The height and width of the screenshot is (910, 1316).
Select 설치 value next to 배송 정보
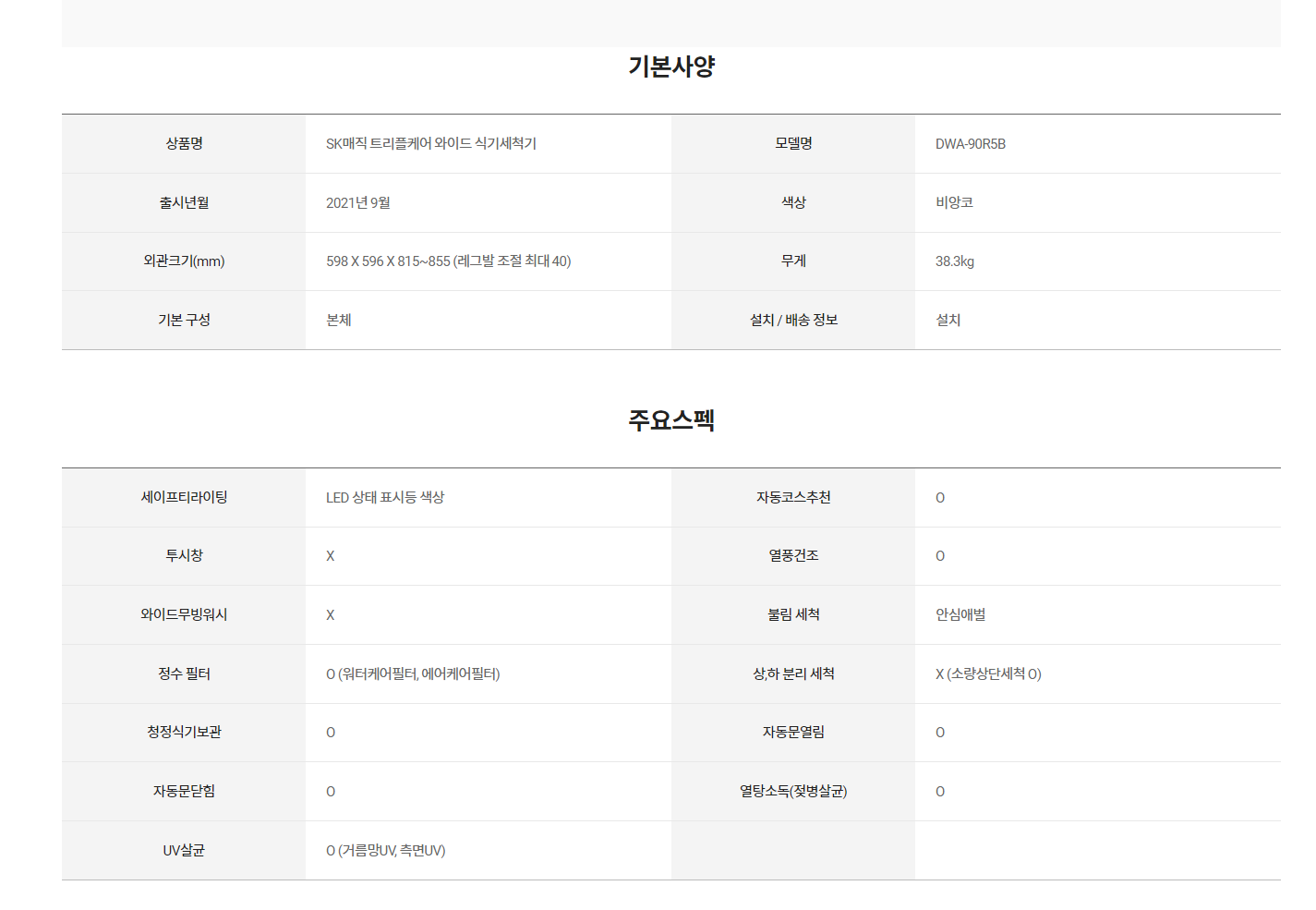pos(948,320)
